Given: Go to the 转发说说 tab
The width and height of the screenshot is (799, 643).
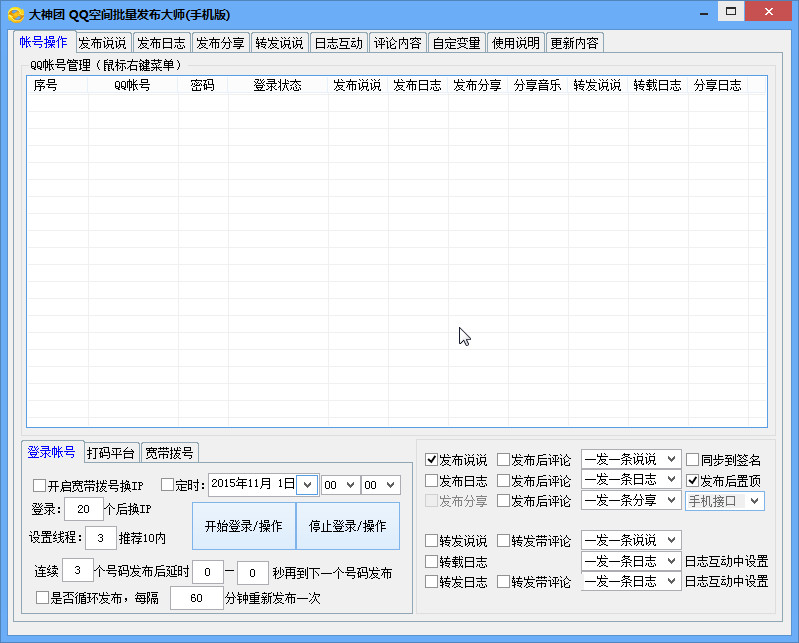Looking at the screenshot, I should click(280, 43).
